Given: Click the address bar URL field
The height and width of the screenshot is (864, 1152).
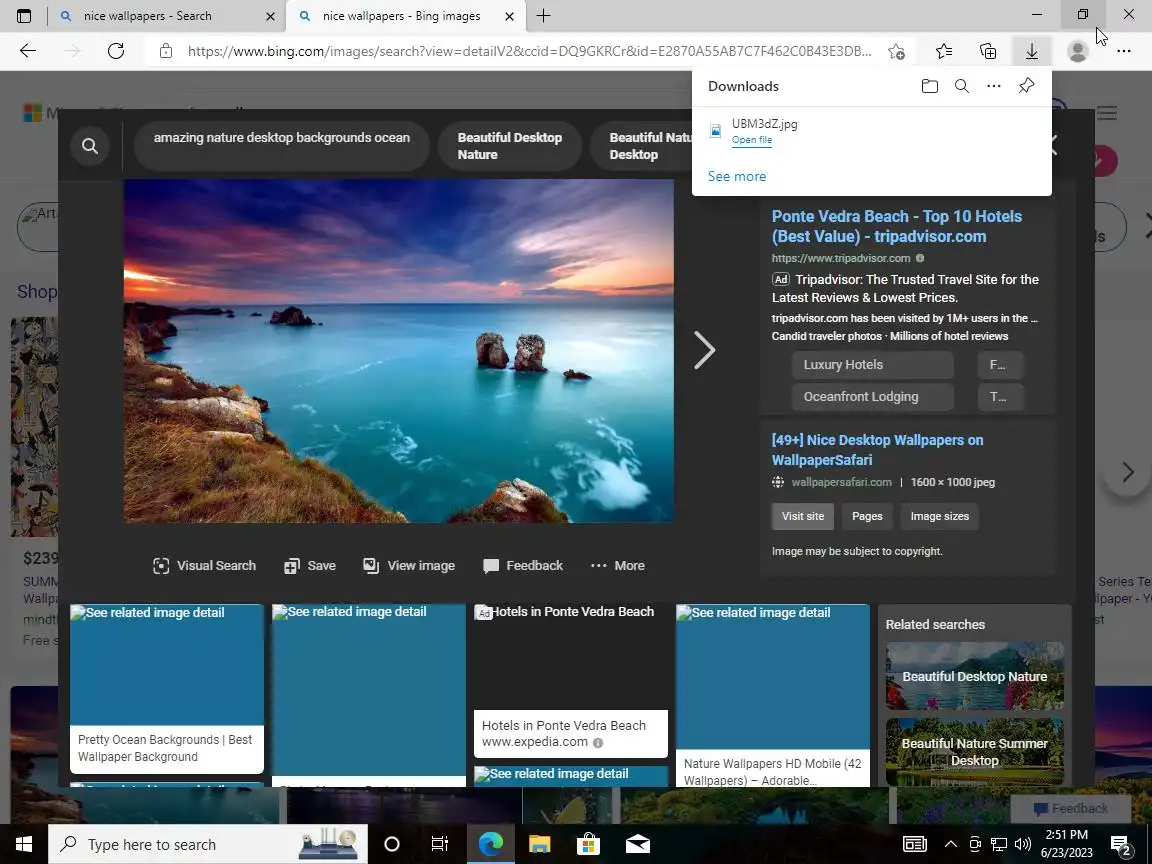Looking at the screenshot, I should click(x=529, y=51).
